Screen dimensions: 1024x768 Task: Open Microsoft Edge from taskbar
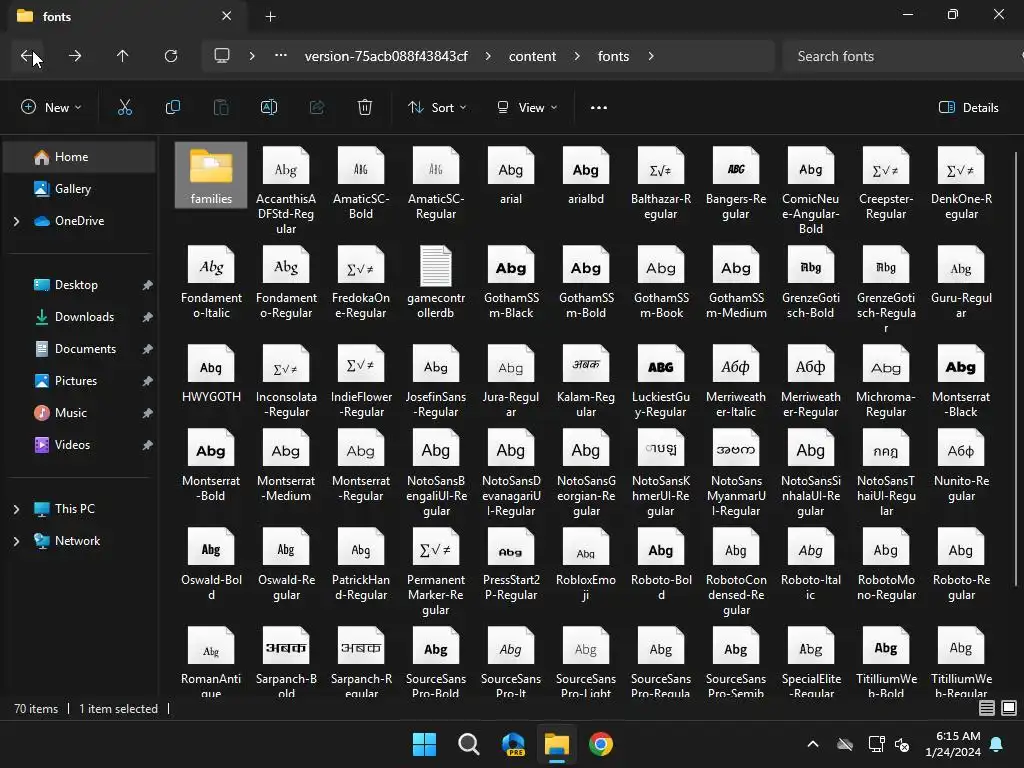513,744
